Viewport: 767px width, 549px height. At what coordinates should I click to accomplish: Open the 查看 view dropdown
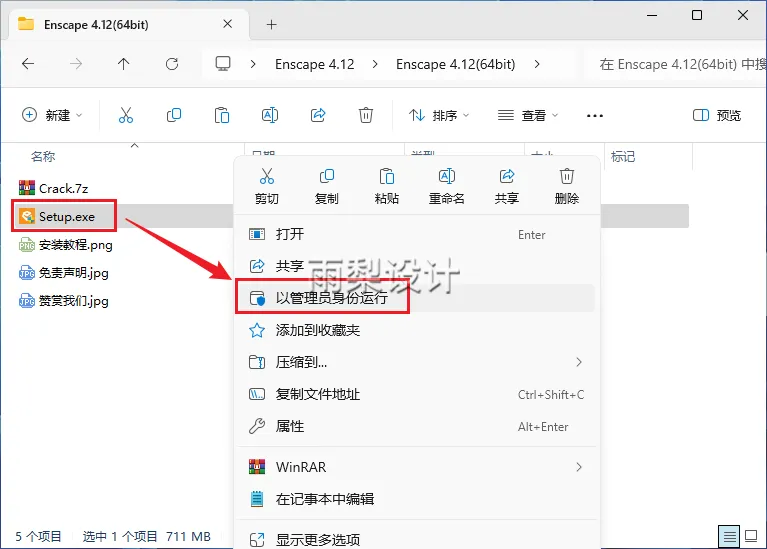tap(528, 115)
